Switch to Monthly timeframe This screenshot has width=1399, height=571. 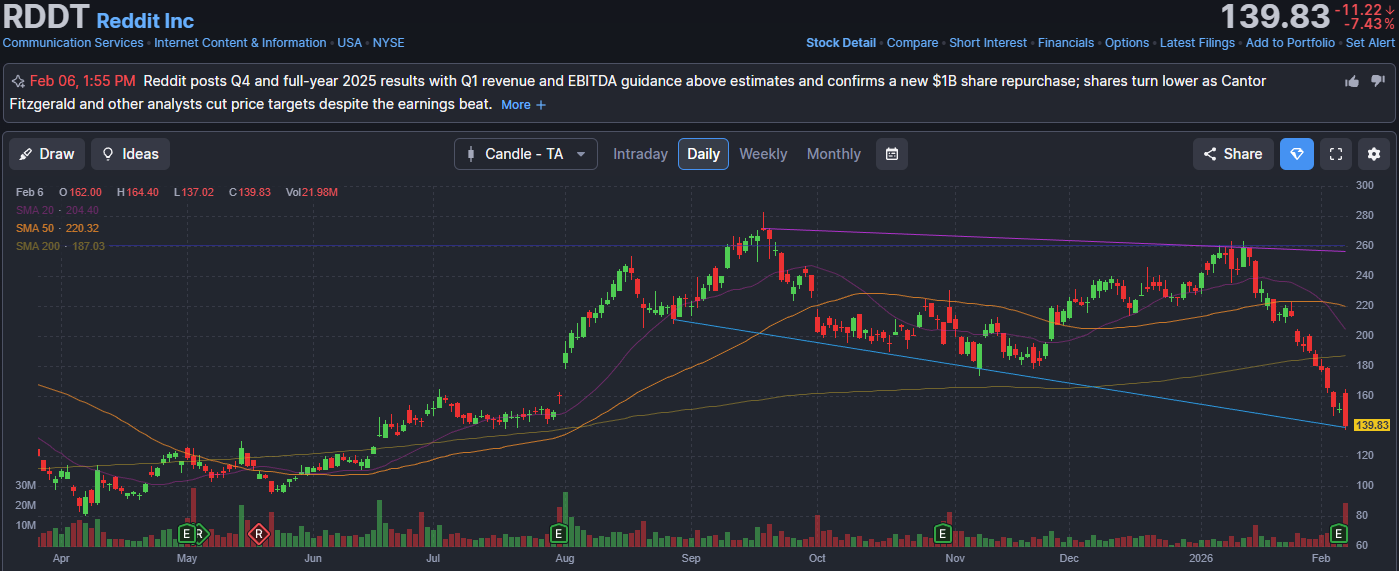tap(834, 154)
